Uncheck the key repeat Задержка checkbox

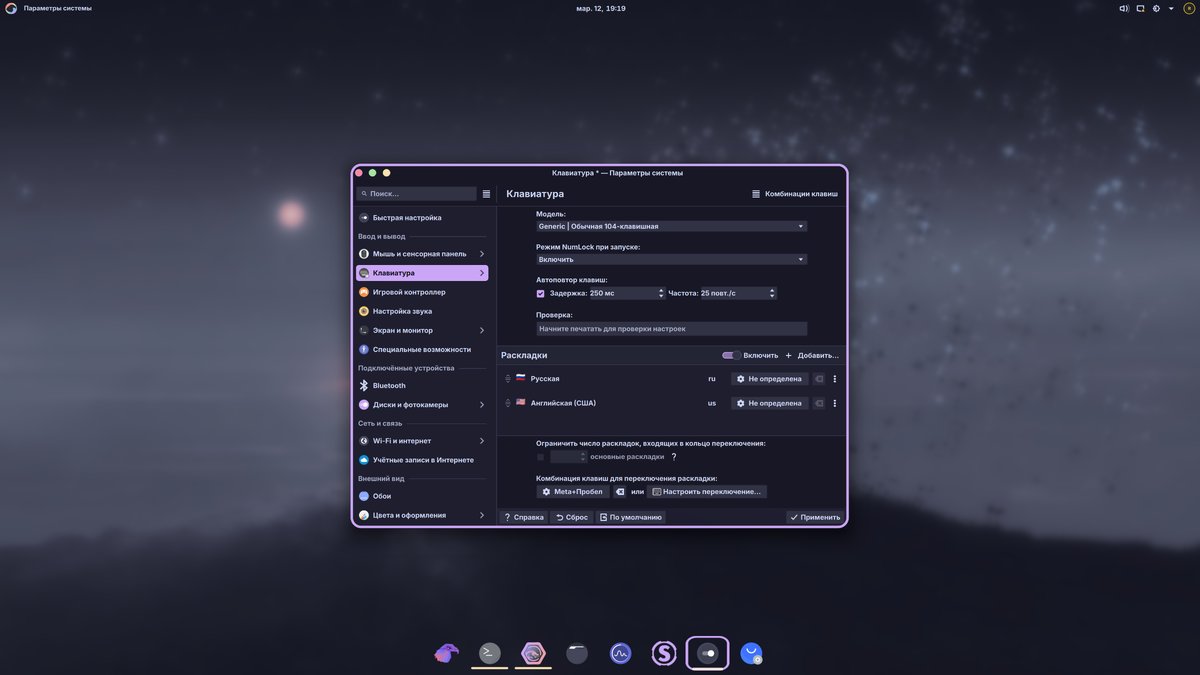coord(541,294)
